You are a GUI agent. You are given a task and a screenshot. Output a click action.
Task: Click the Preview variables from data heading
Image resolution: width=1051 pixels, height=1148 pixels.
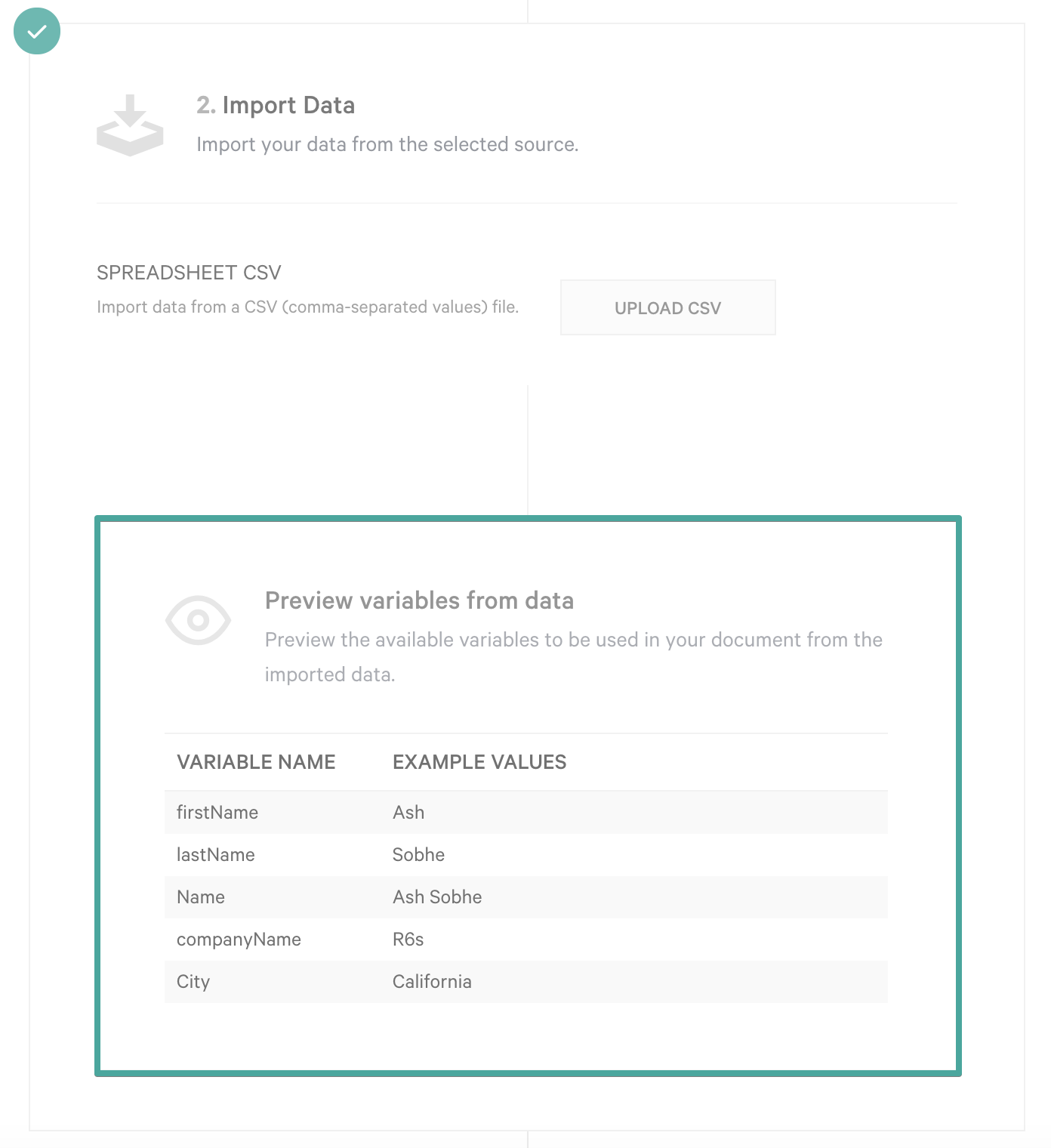(x=418, y=600)
